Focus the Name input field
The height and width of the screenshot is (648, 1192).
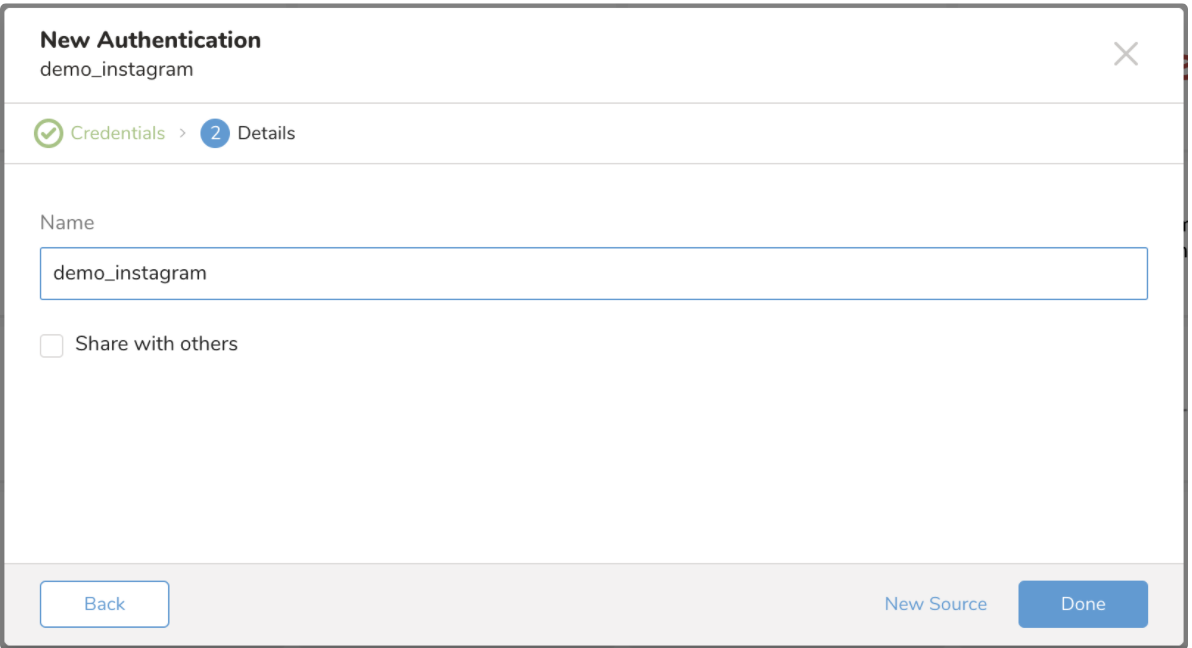pos(593,273)
